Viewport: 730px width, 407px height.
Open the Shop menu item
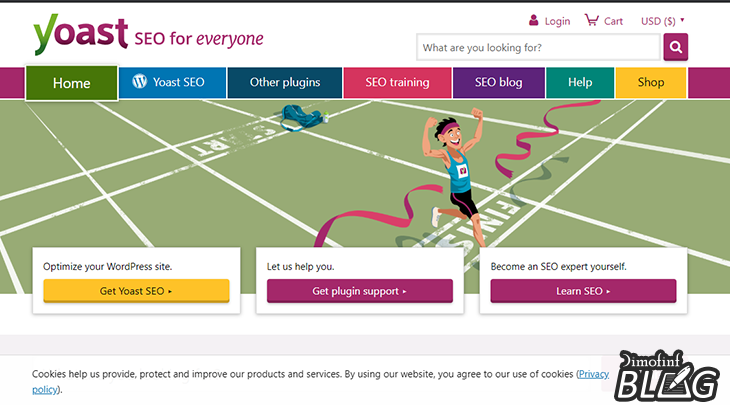click(x=651, y=82)
